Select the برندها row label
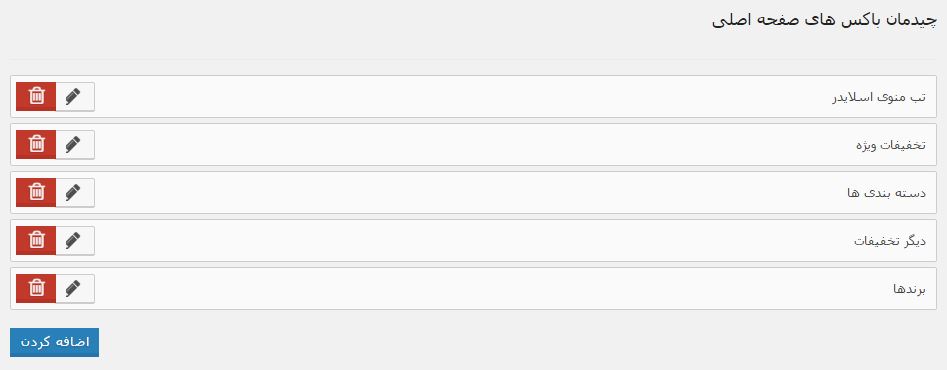The width and height of the screenshot is (947, 370). point(909,289)
